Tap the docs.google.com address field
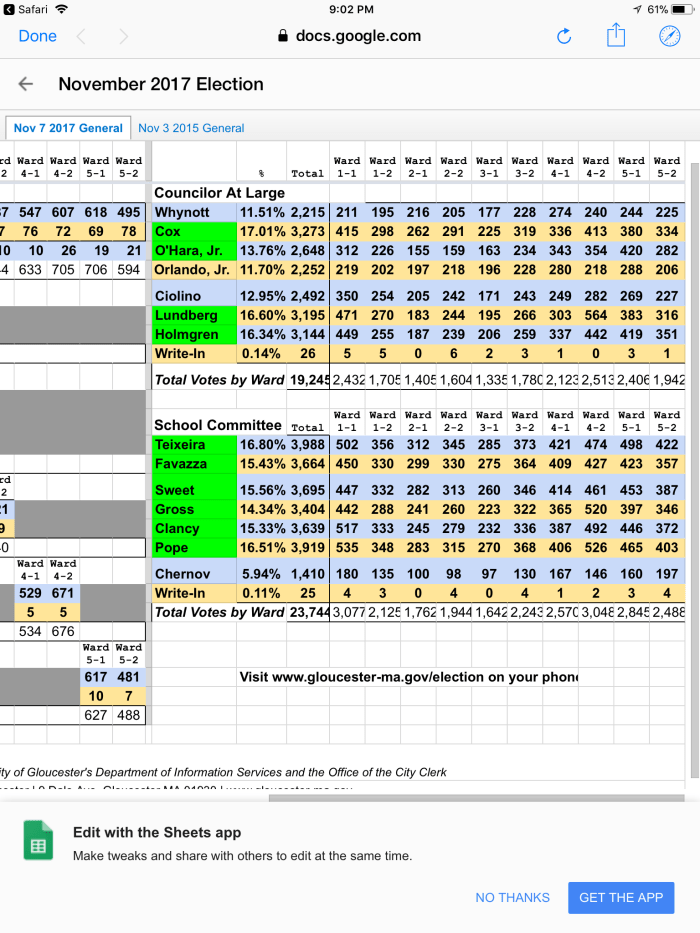The height and width of the screenshot is (933, 700). click(357, 36)
